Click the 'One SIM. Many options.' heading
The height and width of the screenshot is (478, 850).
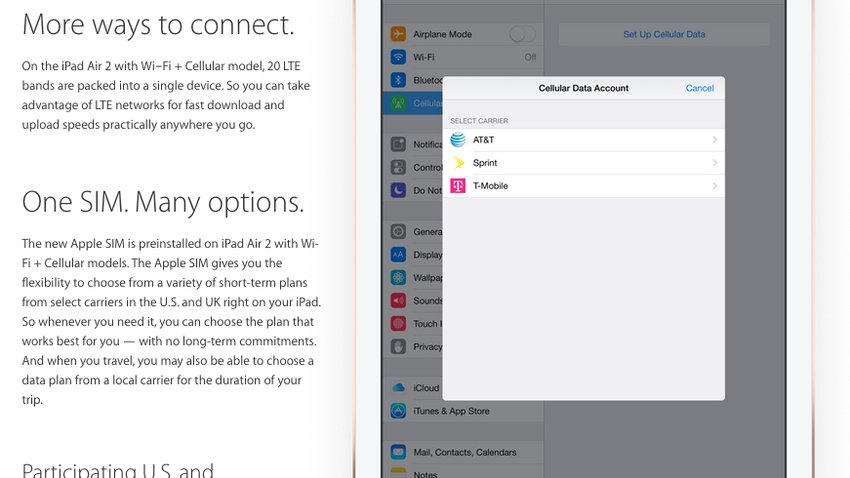(163, 203)
